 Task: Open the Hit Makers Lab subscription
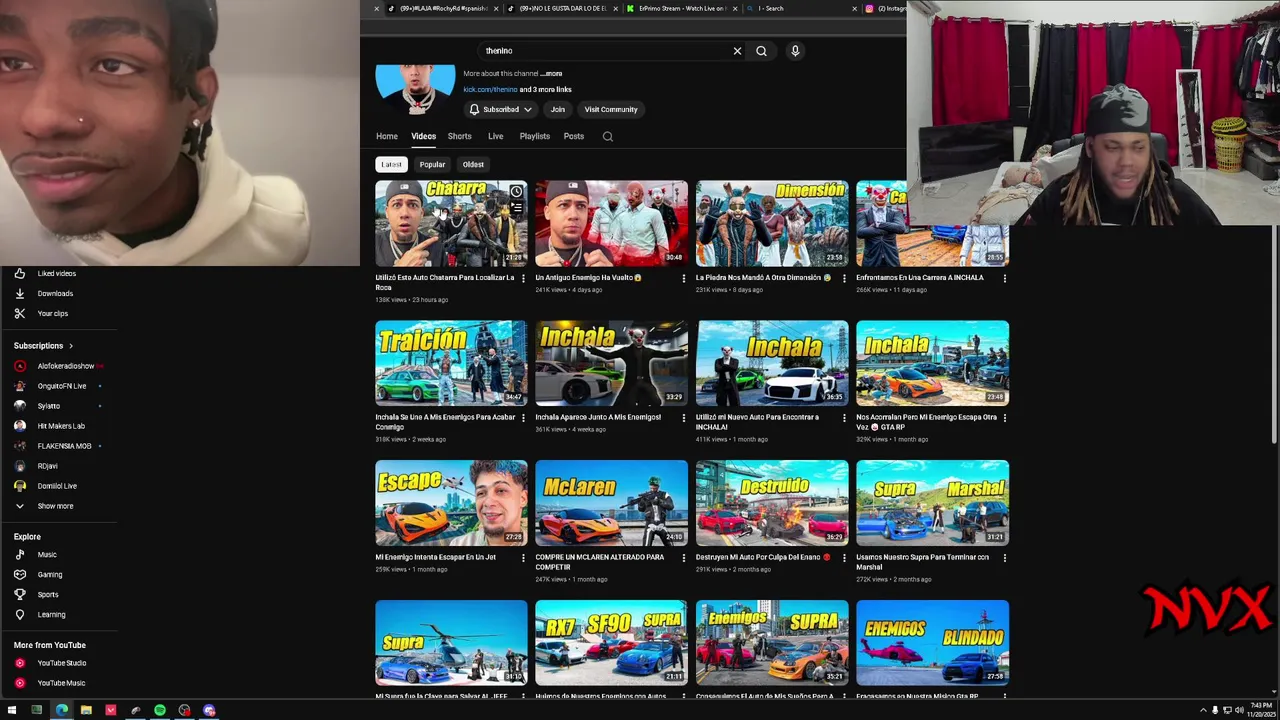(60, 426)
